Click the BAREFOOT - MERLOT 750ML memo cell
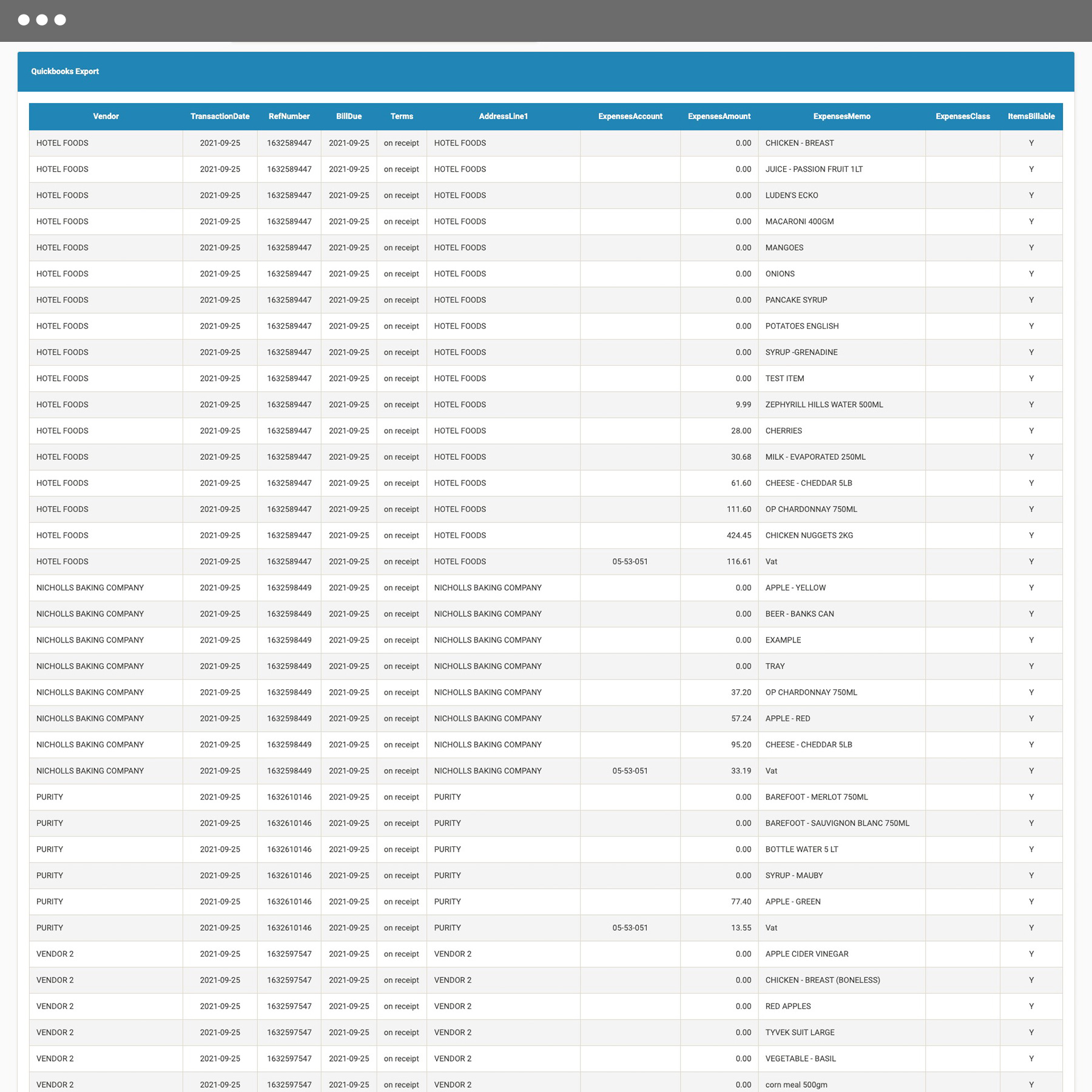This screenshot has height=1092, width=1092. (x=817, y=797)
